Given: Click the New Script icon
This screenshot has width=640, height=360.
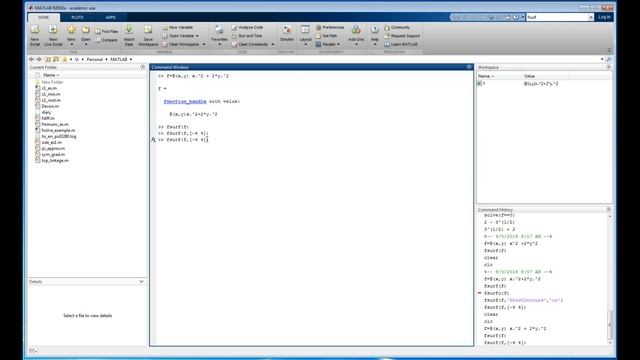Looking at the screenshot, I should (35, 30).
